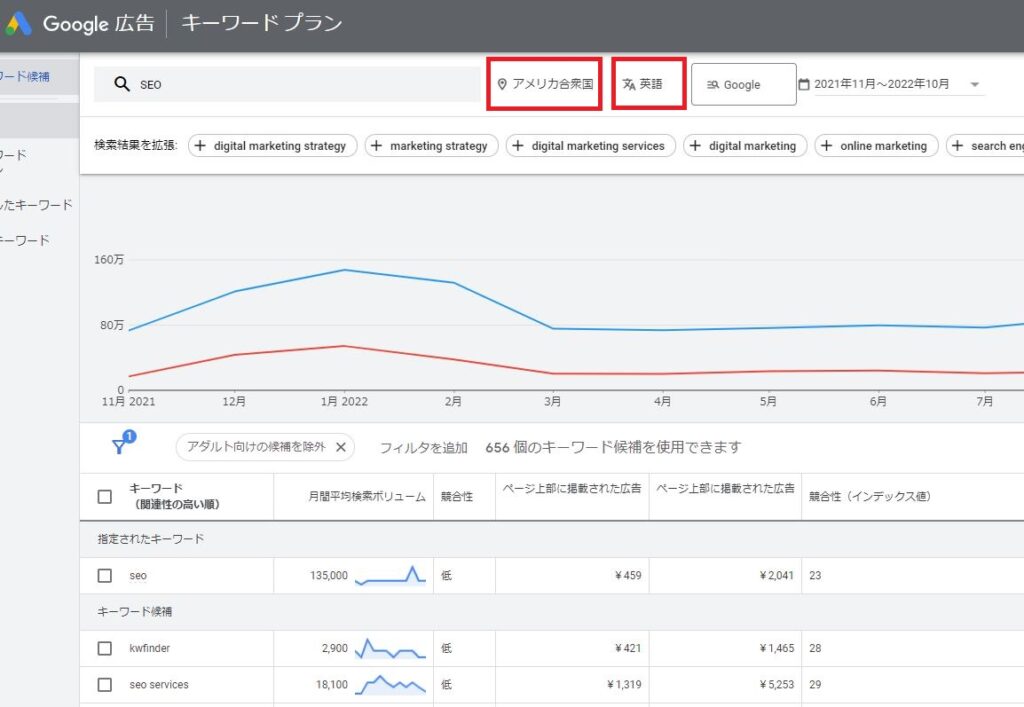Open the アメリカ合衆国 location selector
This screenshot has width=1024, height=707.
tap(545, 84)
